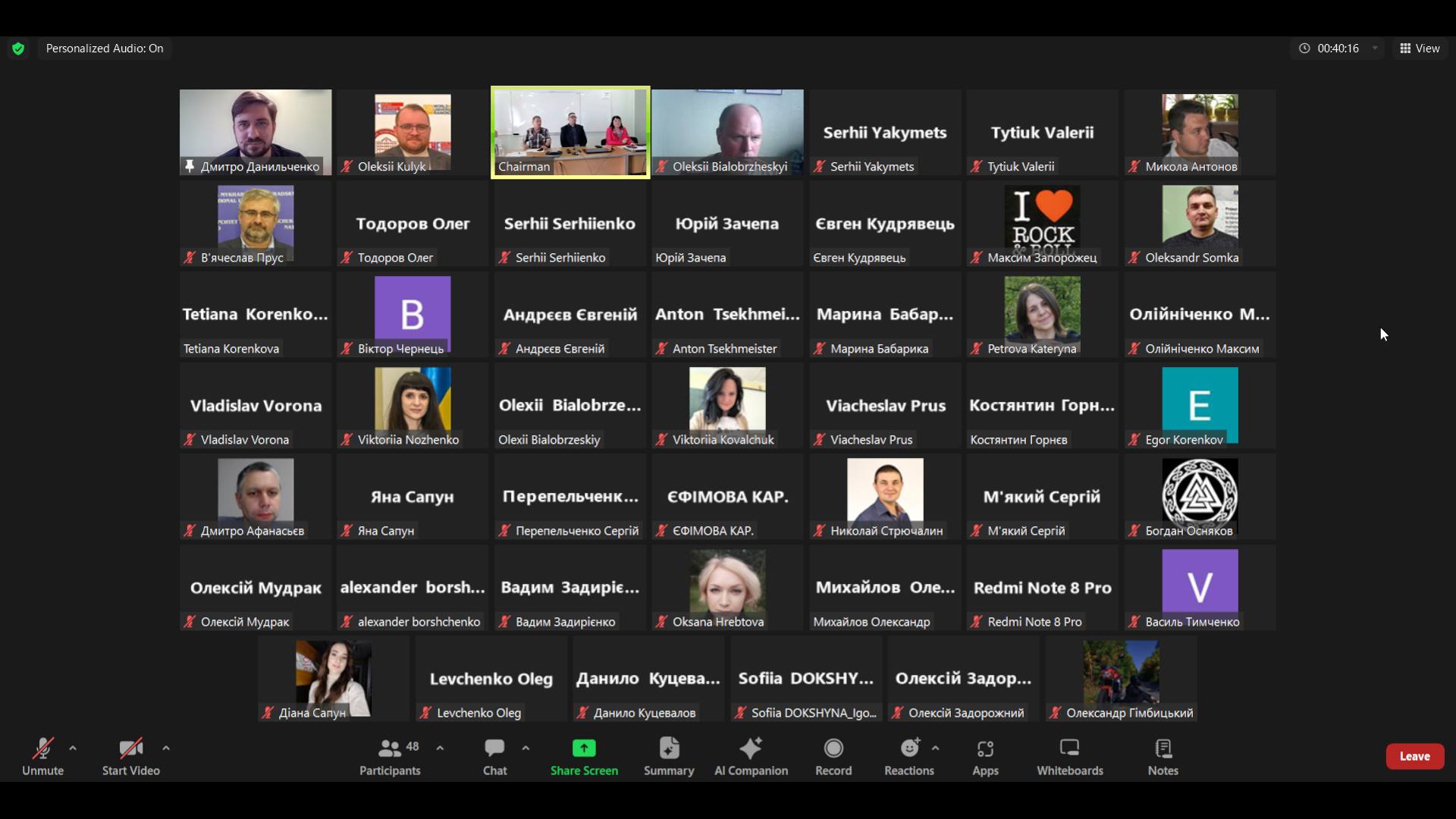Open the meeting Summary icon

(x=668, y=748)
